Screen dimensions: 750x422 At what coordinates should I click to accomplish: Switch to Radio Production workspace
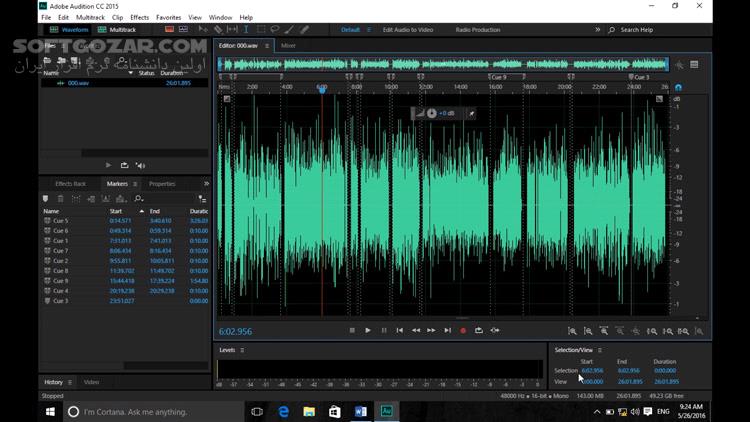pos(477,30)
